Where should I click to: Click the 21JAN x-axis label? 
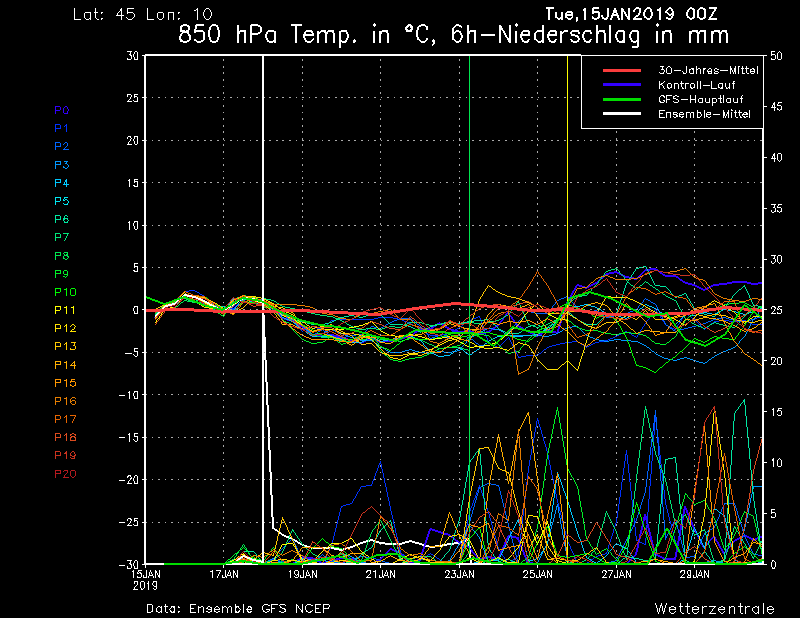381,575
